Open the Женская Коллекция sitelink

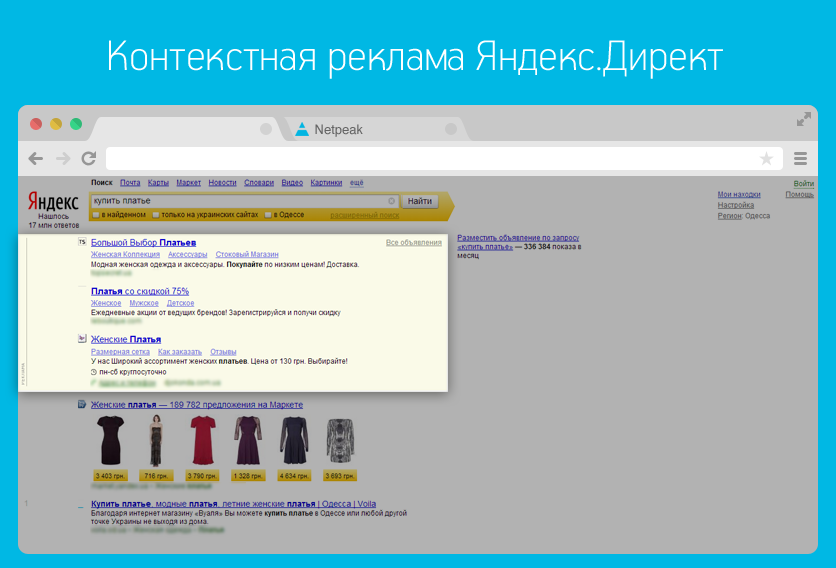pyautogui.click(x=125, y=254)
